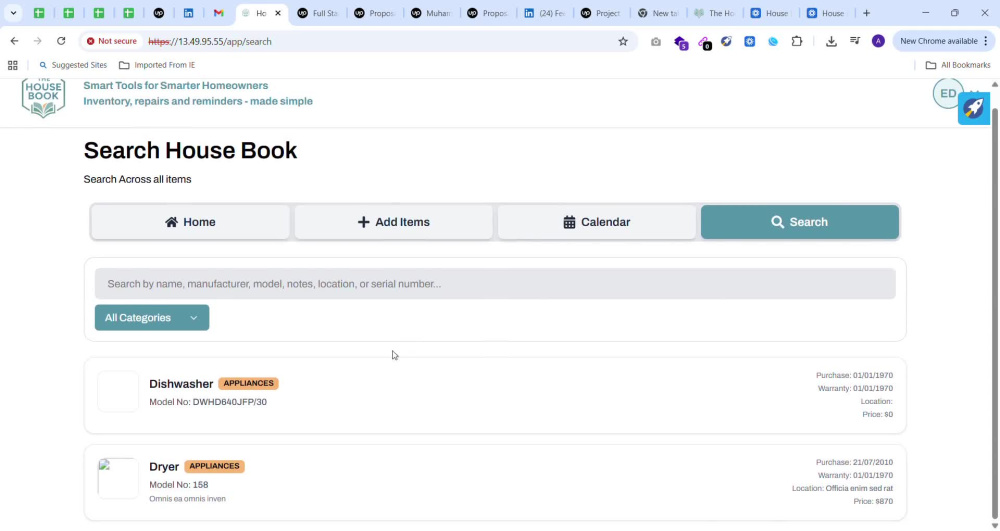Select the Search navigation tab

(x=800, y=222)
